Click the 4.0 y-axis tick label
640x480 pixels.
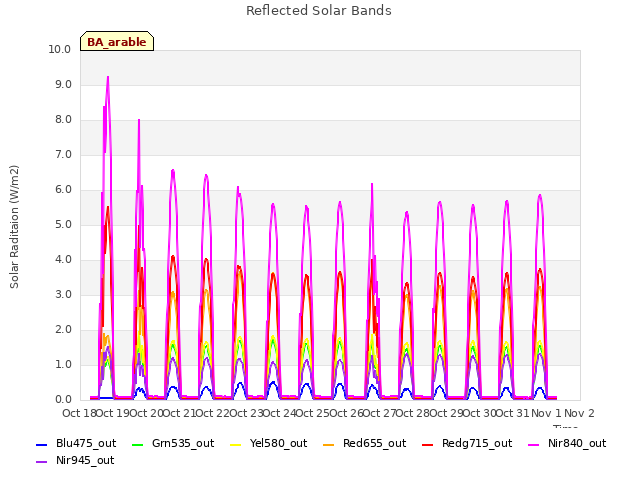coord(63,260)
